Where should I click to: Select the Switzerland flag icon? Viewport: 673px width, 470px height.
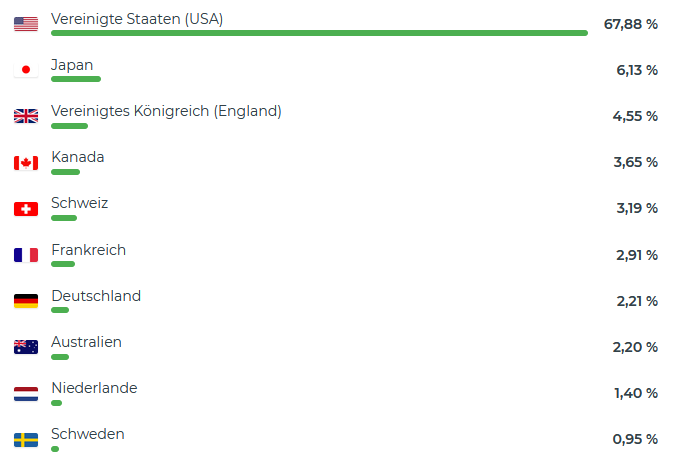coord(26,209)
